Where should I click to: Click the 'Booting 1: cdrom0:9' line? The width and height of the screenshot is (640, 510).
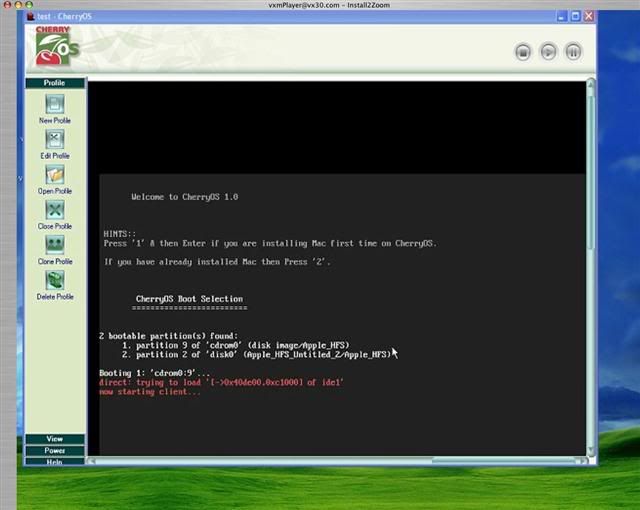(154, 373)
